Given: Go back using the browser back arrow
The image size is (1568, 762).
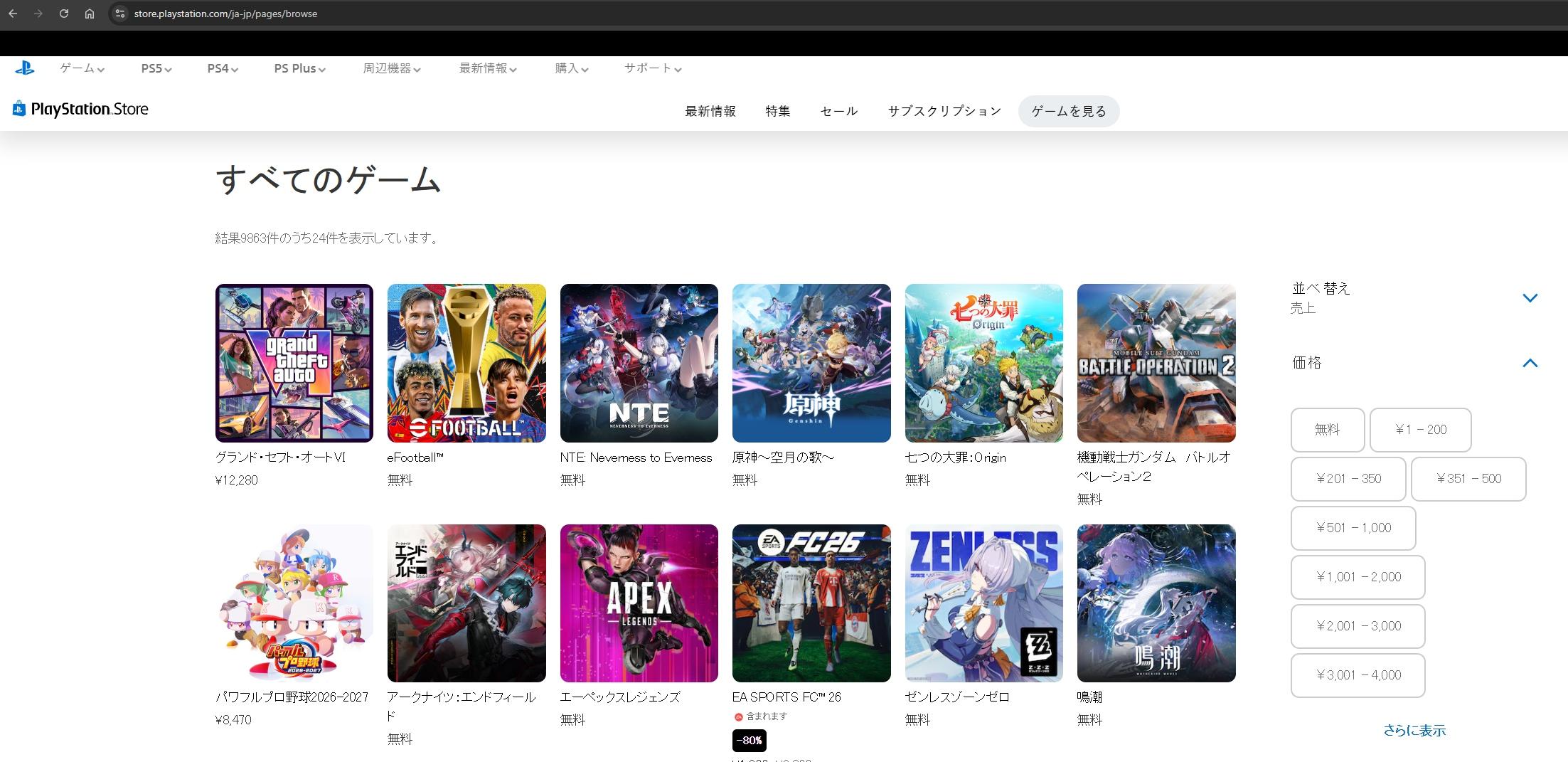Looking at the screenshot, I should pos(13,14).
